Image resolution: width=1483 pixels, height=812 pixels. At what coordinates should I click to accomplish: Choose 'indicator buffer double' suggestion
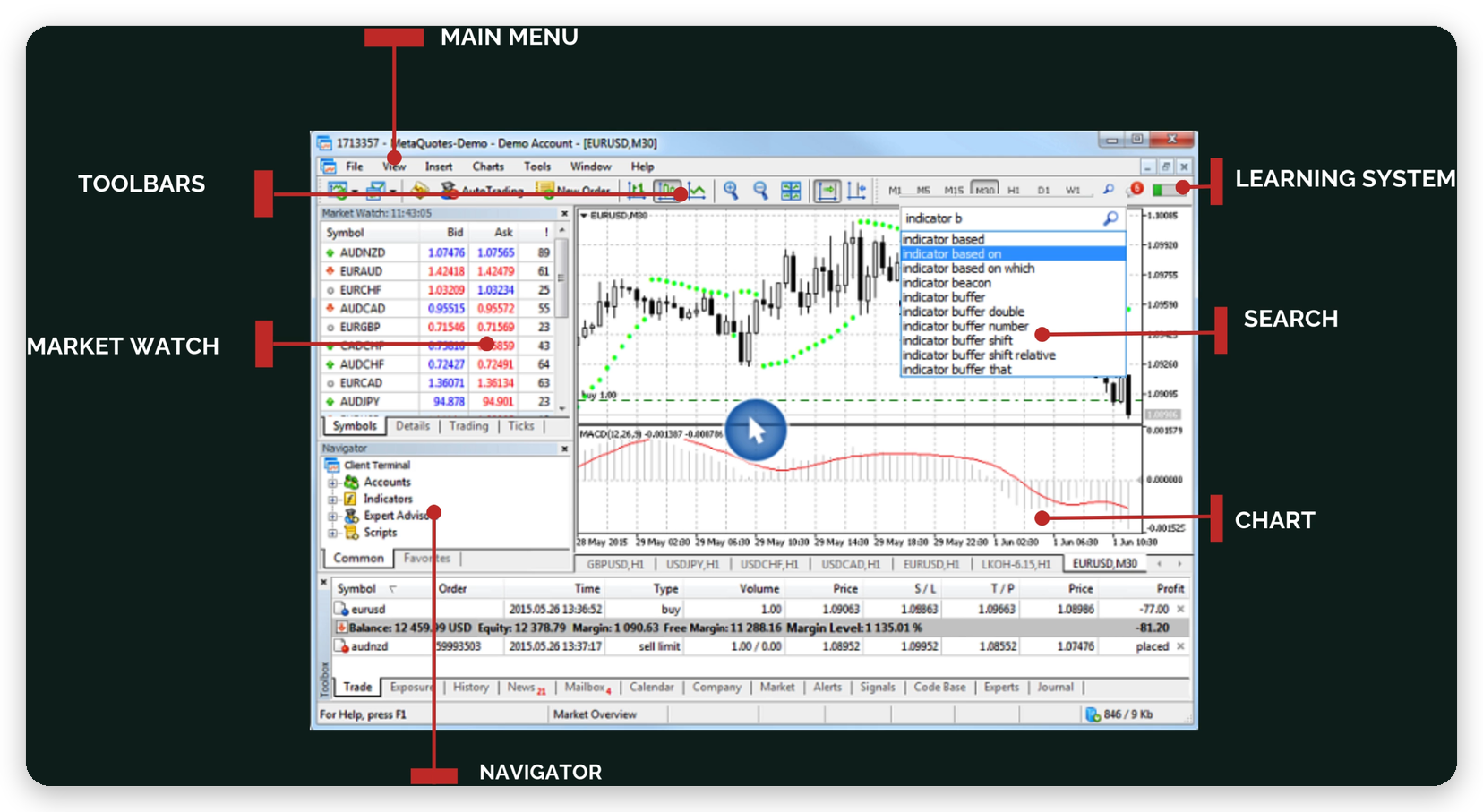[1013, 312]
